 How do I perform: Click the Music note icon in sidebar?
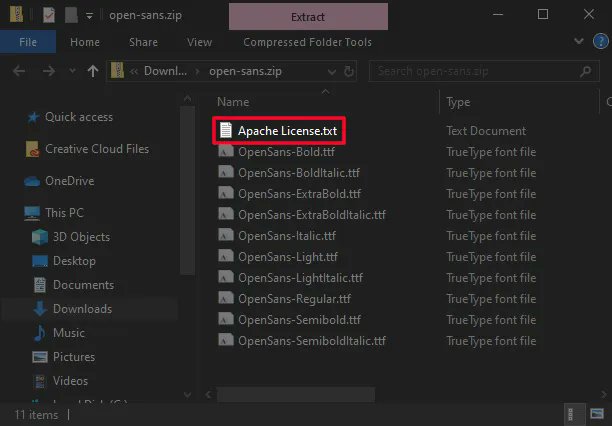point(39,333)
